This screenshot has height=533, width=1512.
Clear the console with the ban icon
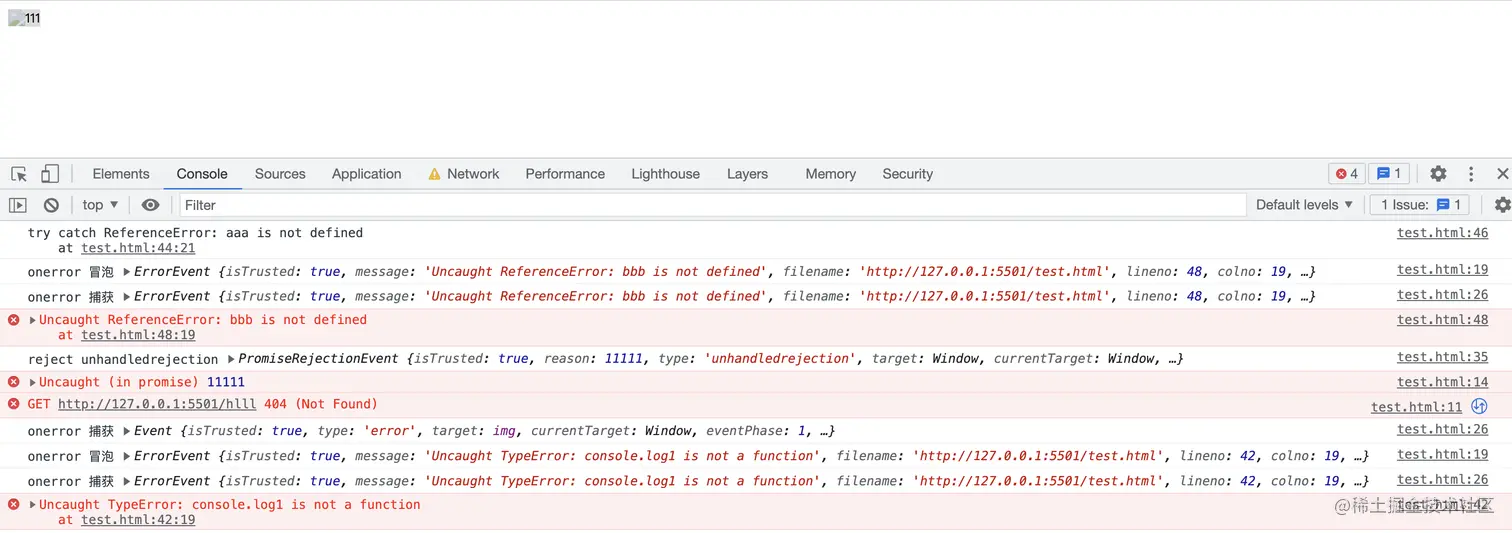[51, 205]
